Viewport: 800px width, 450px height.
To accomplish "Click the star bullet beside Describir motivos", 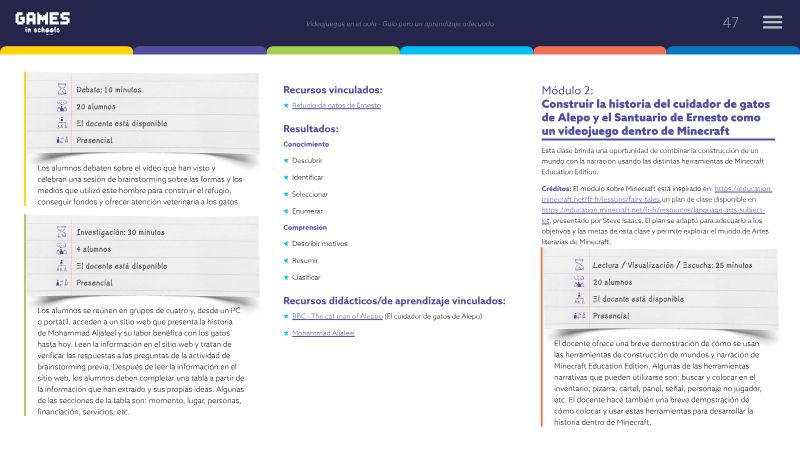I will tap(286, 244).
